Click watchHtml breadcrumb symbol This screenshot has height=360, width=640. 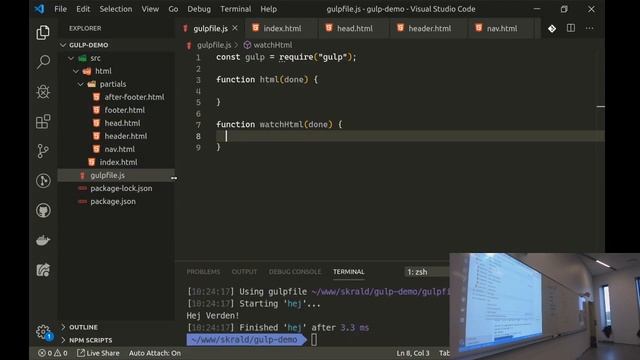(x=268, y=45)
